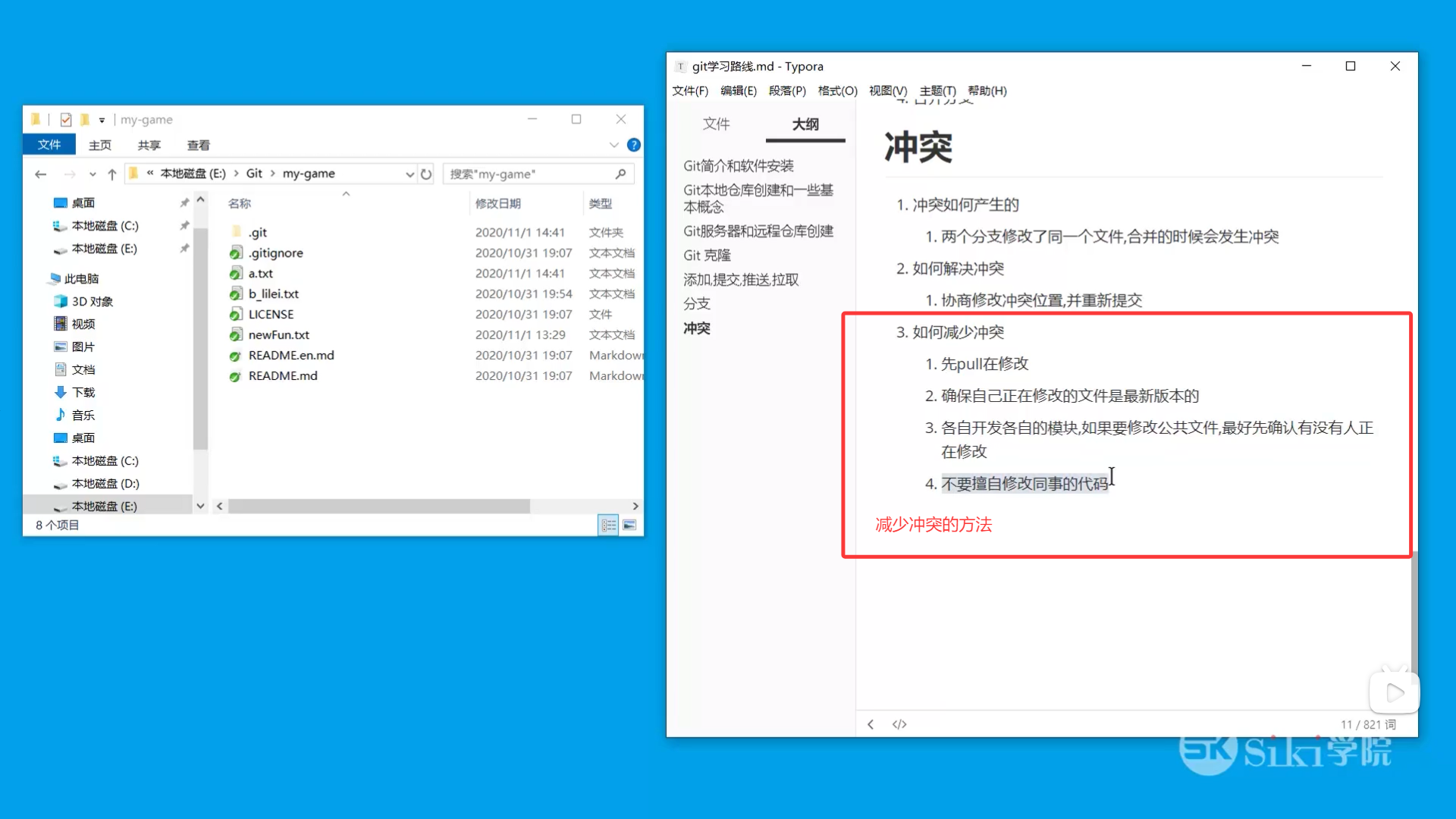Switch Explorer to details view
This screenshot has width=1456, height=819.
[x=608, y=525]
